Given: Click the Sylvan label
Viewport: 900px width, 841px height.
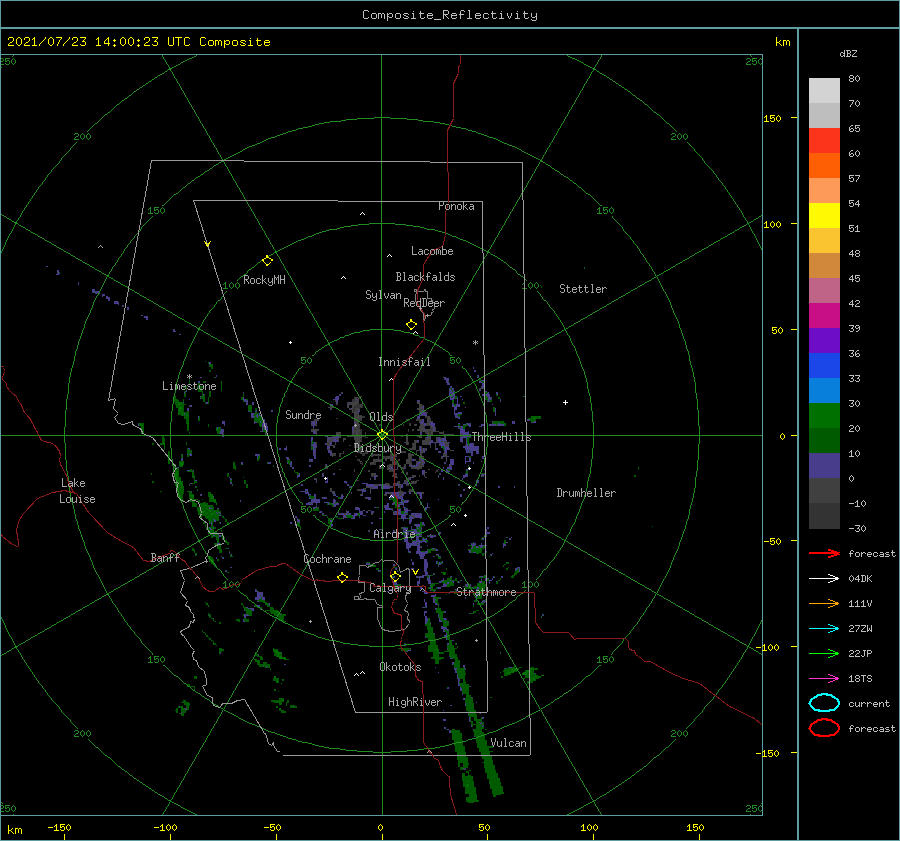Looking at the screenshot, I should 383,295.
